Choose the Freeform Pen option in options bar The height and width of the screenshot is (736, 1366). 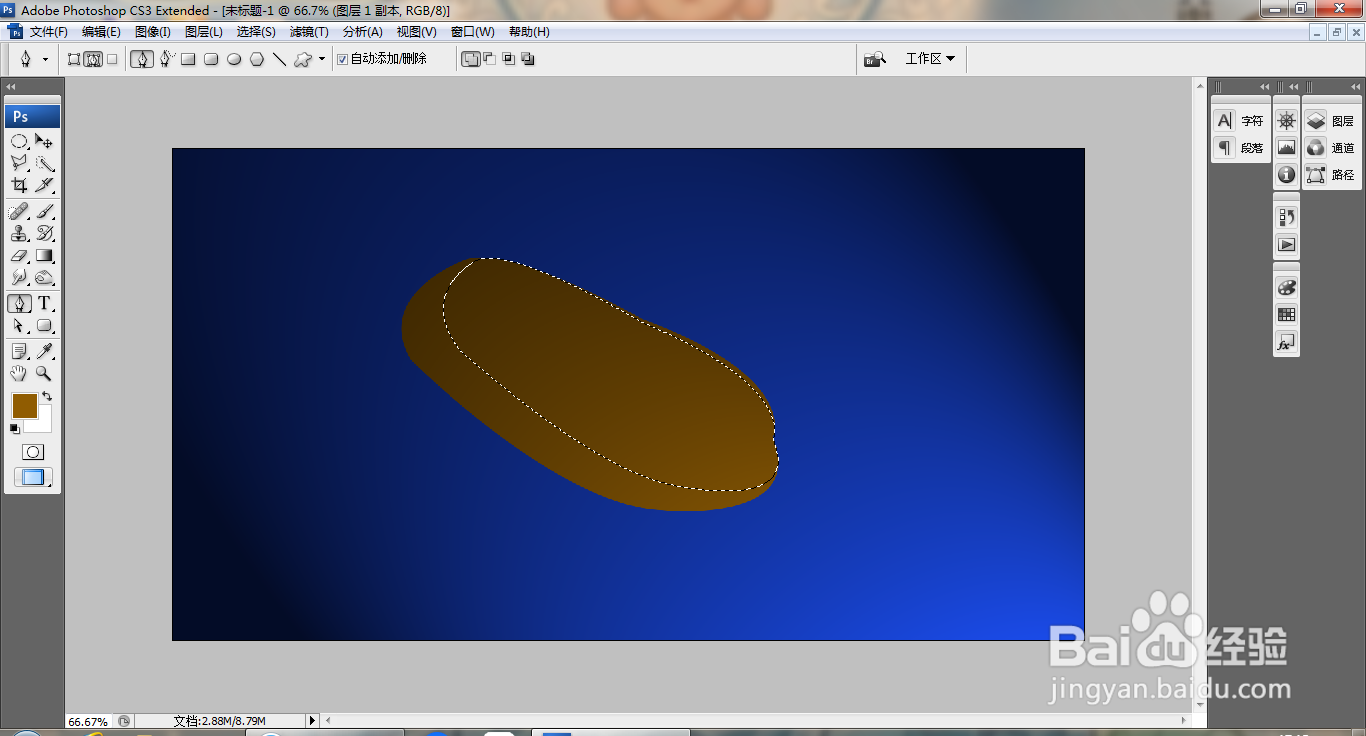pyautogui.click(x=167, y=59)
